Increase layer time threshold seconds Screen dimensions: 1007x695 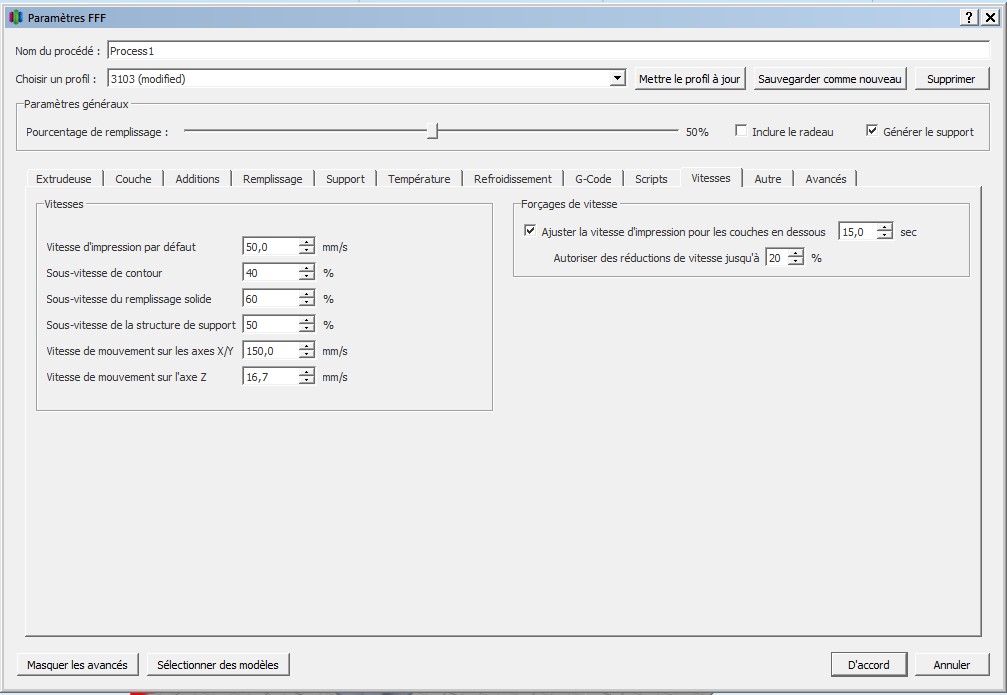884,227
